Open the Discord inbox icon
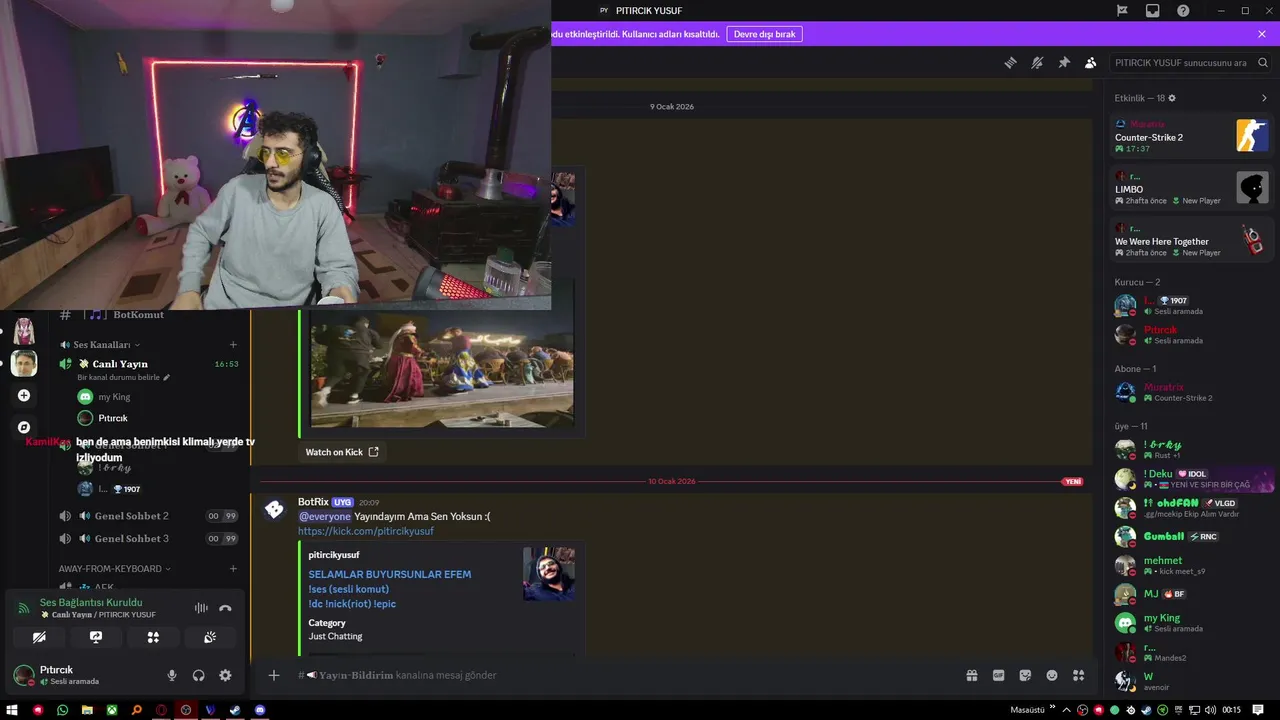Screen dimensions: 1280x720 click(1153, 10)
